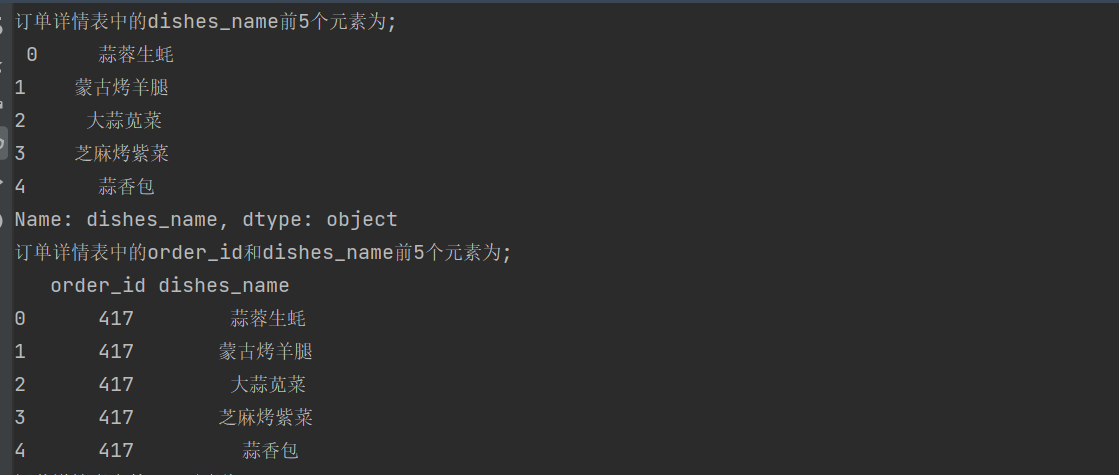
Task: Click 蒜香包 in the order_id table
Action: click(x=270, y=451)
